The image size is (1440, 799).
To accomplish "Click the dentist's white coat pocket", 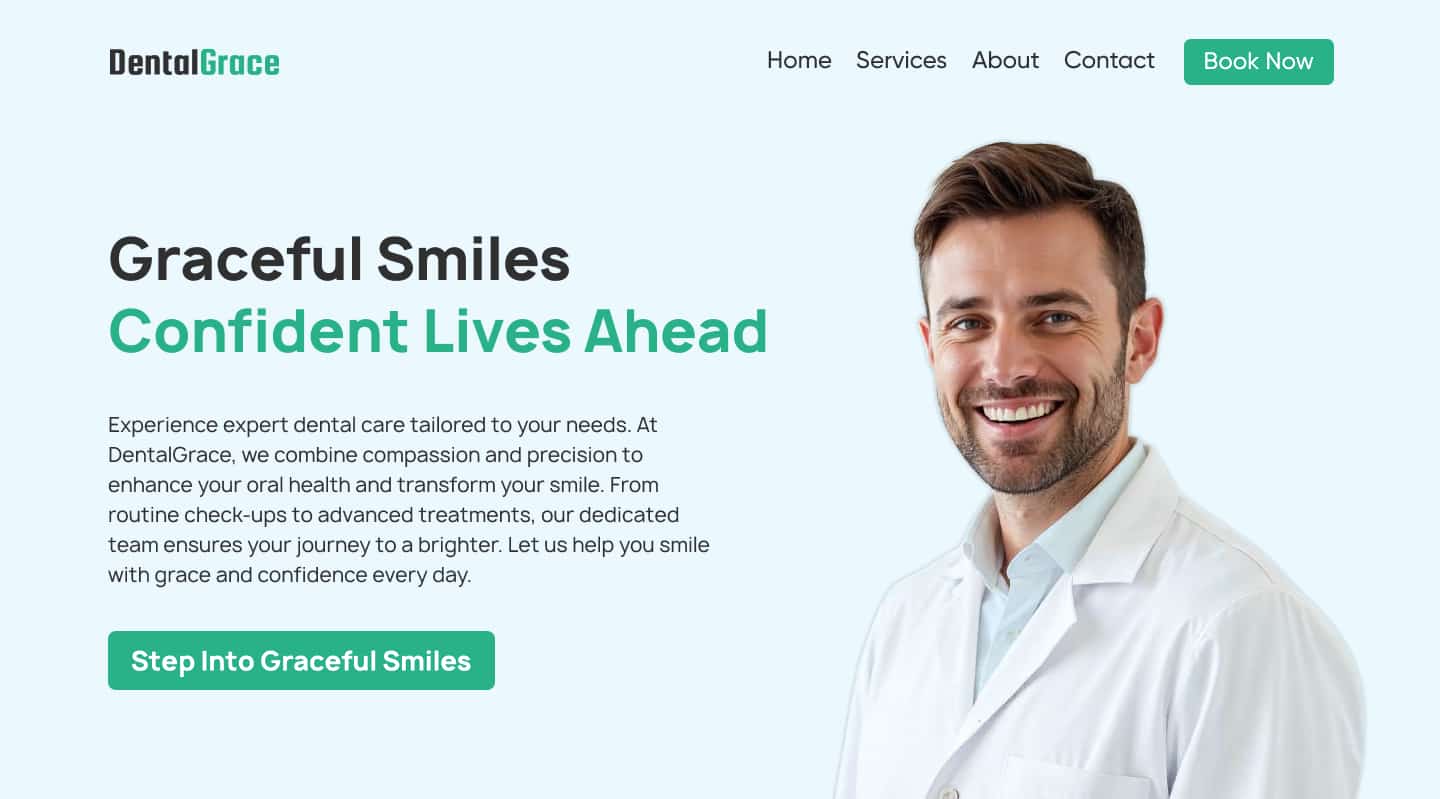I will [1080, 780].
